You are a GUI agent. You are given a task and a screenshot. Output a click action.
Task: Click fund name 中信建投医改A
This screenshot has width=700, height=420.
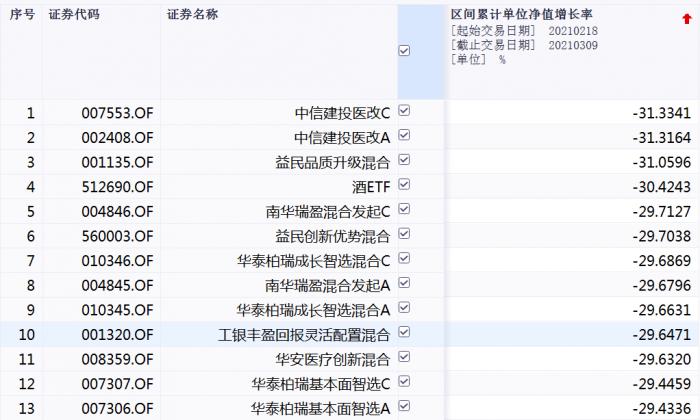(x=342, y=137)
